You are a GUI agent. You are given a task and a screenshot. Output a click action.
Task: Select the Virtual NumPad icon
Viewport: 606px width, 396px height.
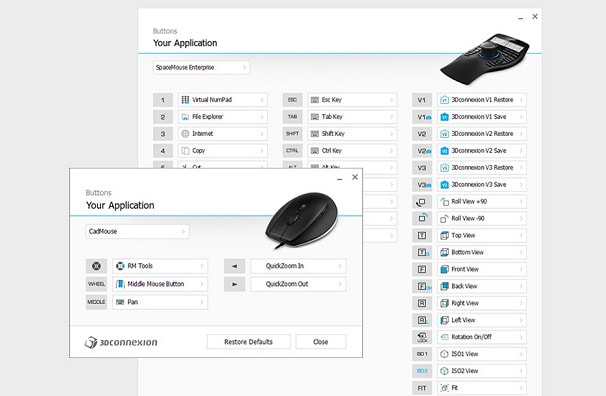(x=185, y=100)
